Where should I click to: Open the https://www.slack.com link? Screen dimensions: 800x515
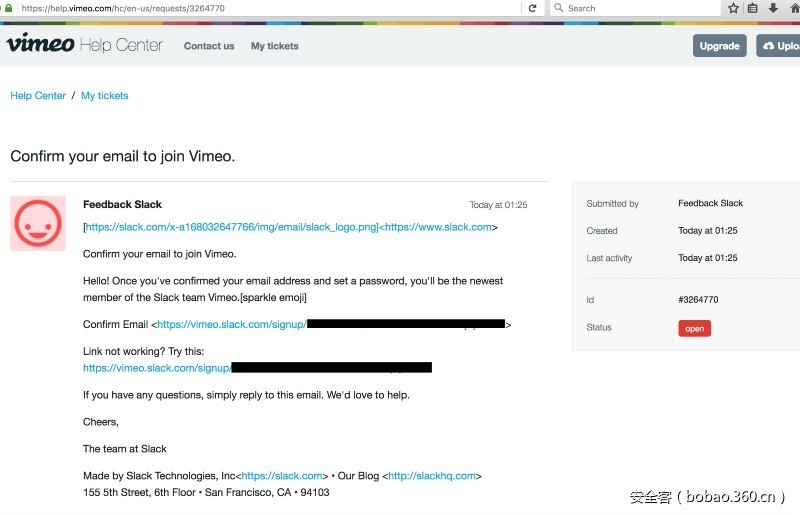point(438,227)
